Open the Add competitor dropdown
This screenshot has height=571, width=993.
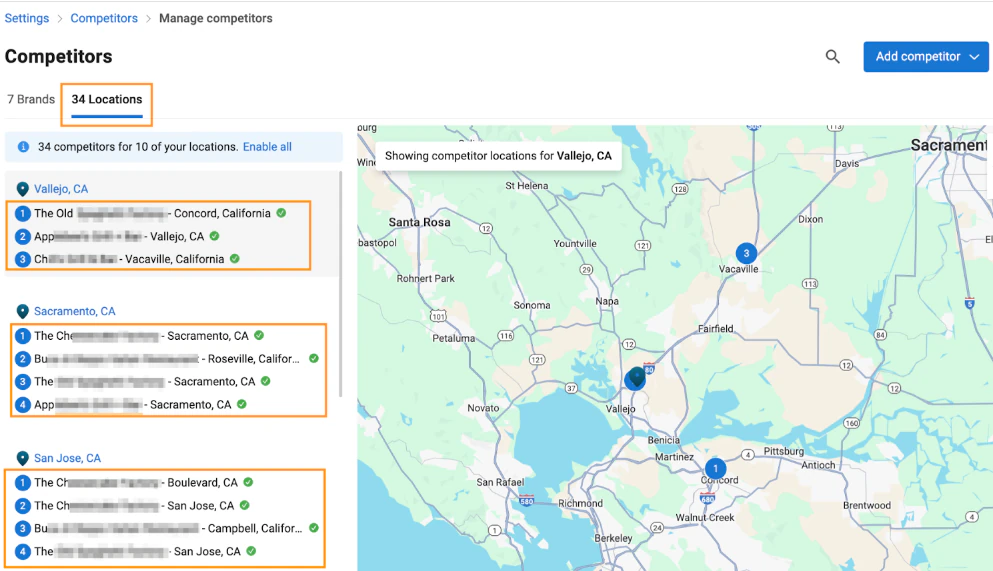pyautogui.click(x=925, y=57)
